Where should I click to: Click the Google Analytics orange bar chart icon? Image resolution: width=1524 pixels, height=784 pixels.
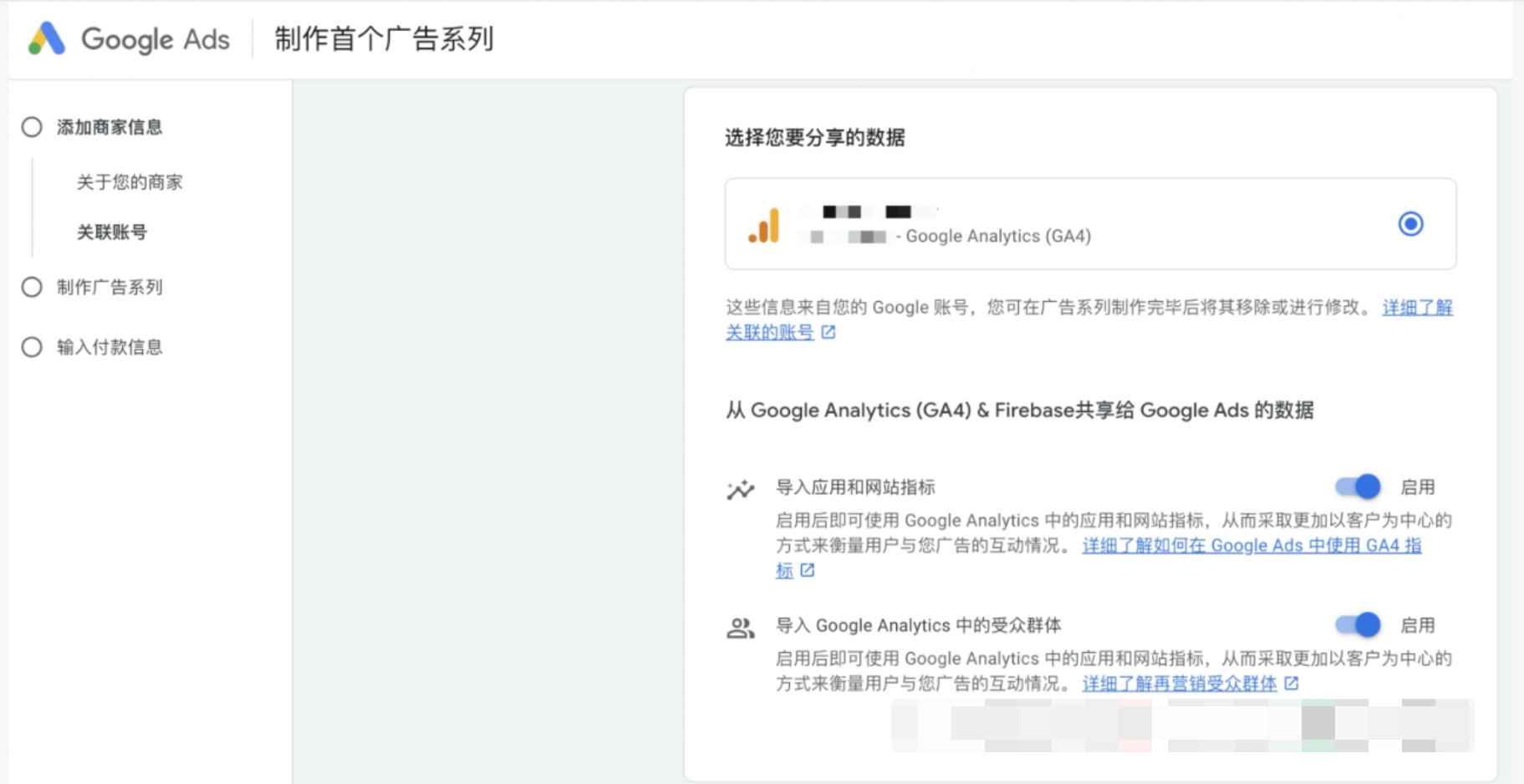[x=764, y=225]
